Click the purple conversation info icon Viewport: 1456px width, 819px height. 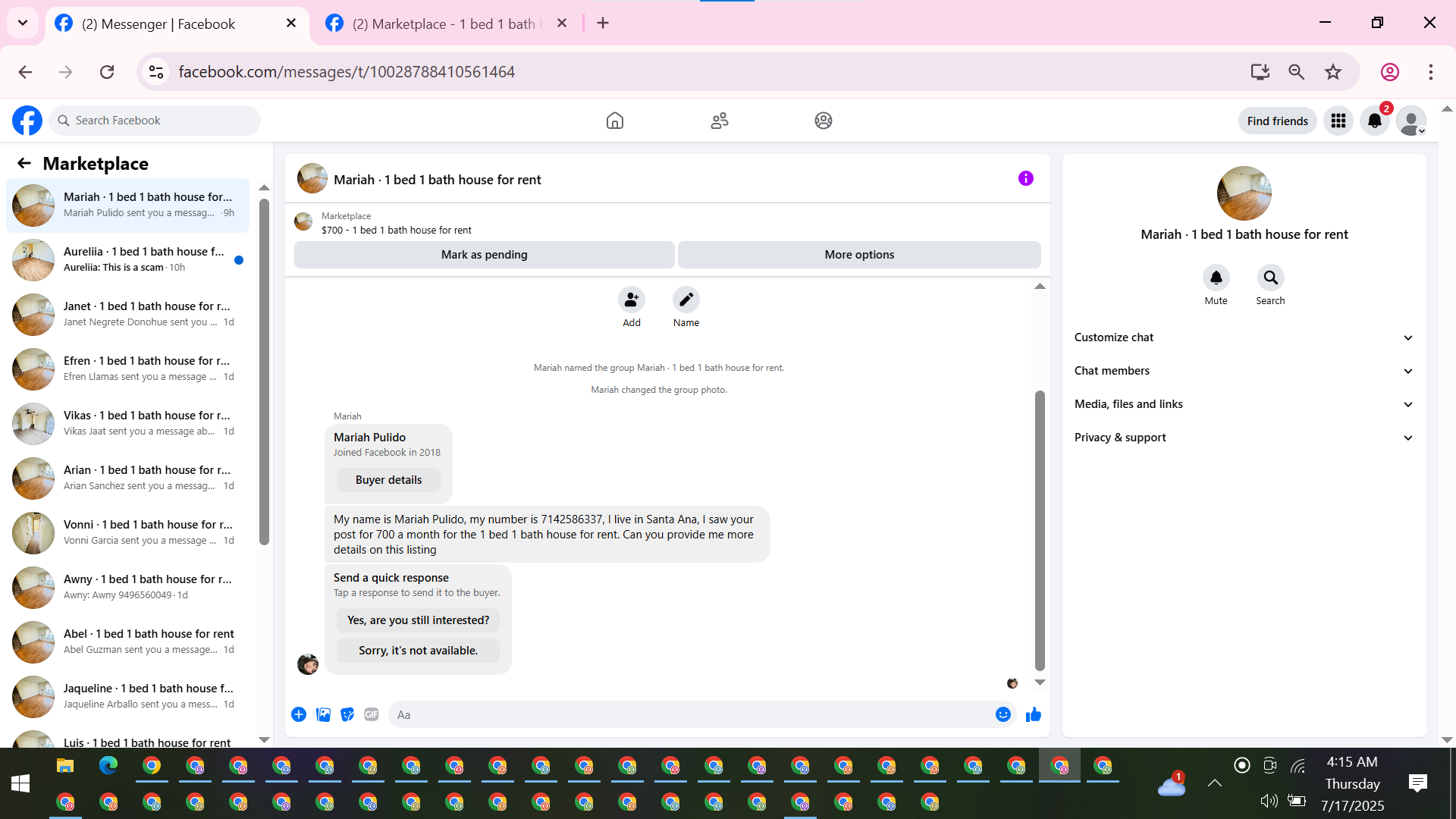click(1025, 179)
